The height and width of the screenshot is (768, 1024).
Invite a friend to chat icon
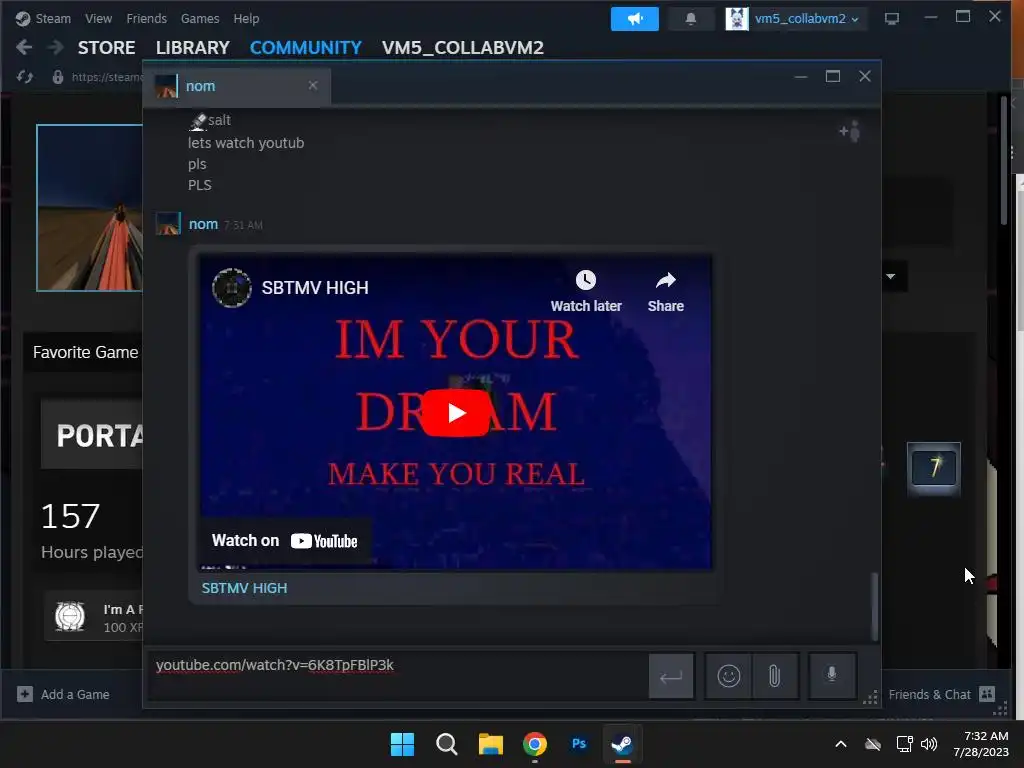tap(850, 131)
